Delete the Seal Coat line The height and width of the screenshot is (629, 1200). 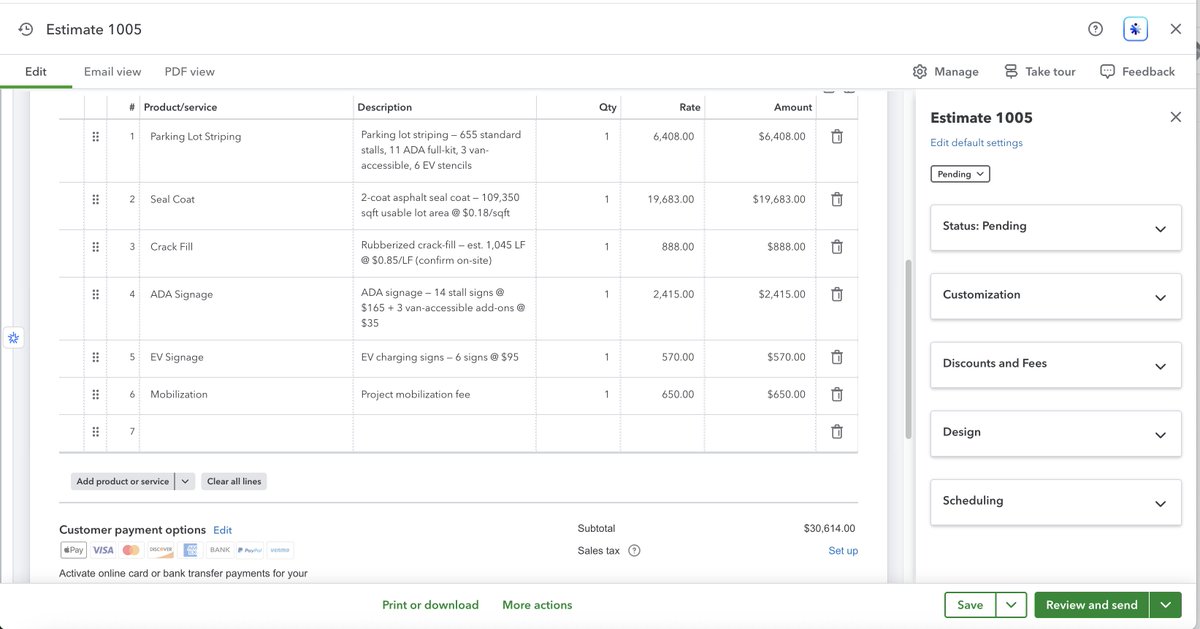coord(837,199)
